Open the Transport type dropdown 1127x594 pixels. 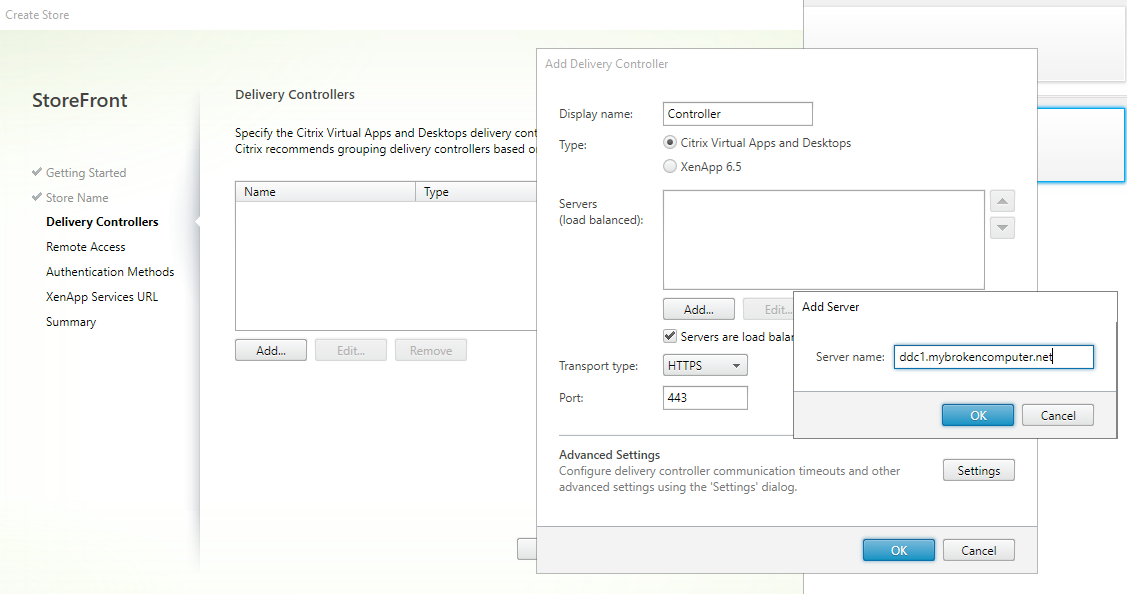(705, 366)
